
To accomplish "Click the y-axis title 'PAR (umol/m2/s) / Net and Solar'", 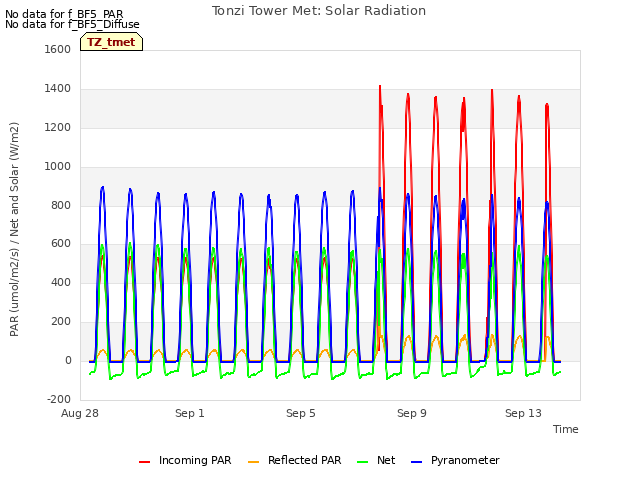I will (x=14, y=229).
